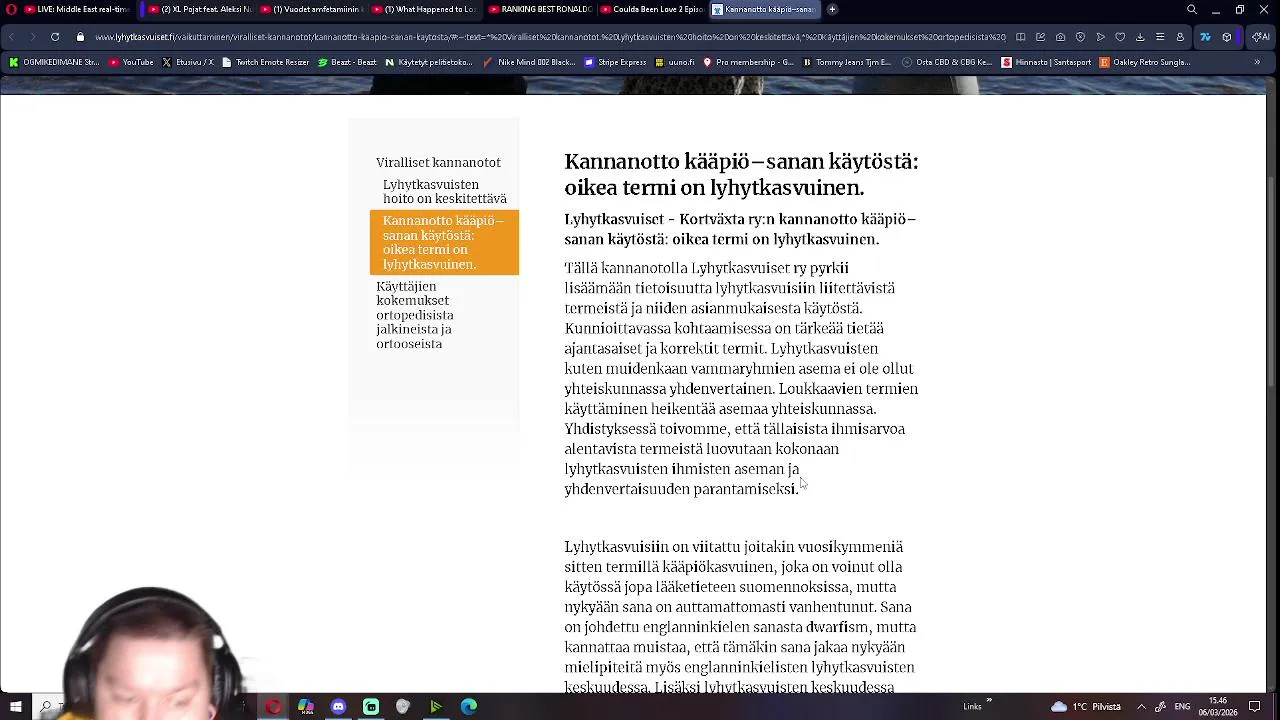Click the site lock icon in address bar
1280x720 pixels.
[80, 37]
